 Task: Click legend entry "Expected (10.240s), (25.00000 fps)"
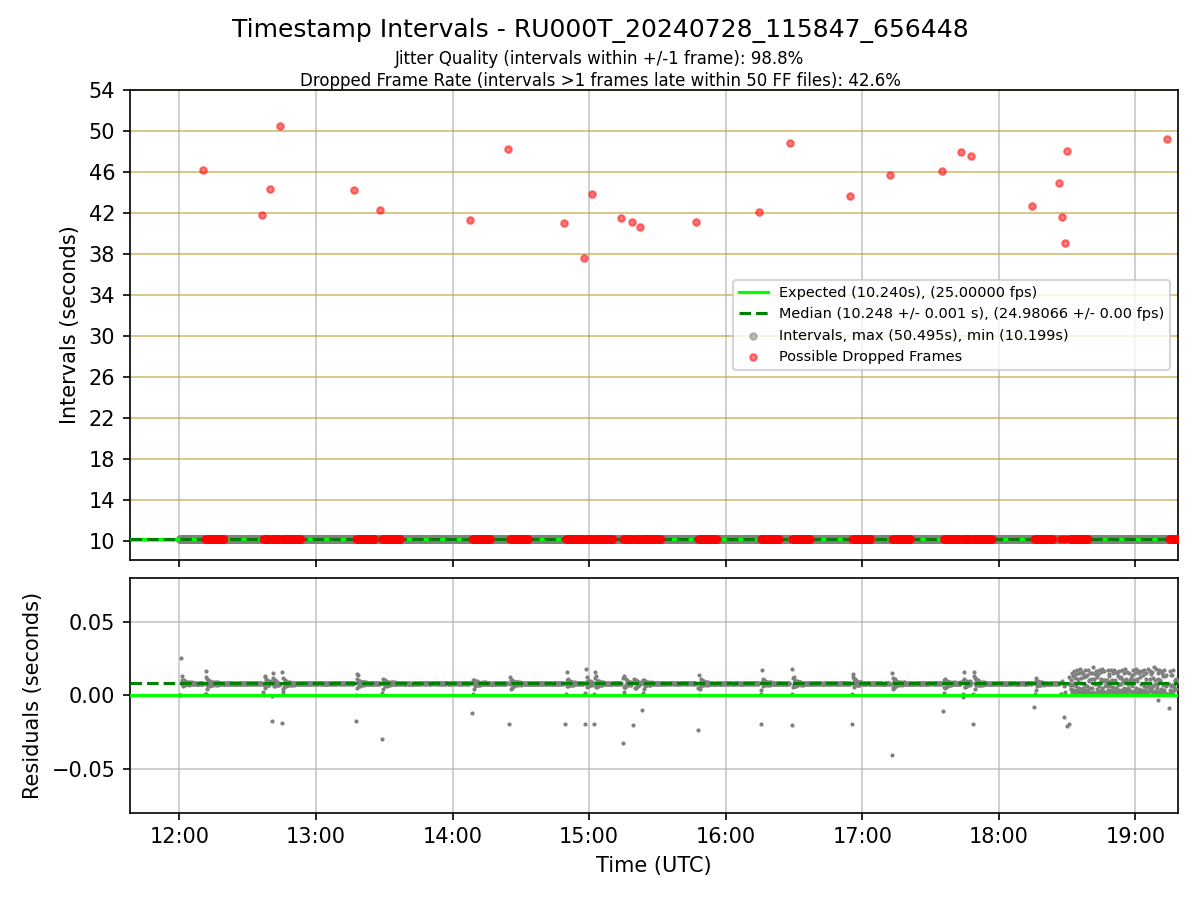coord(908,292)
